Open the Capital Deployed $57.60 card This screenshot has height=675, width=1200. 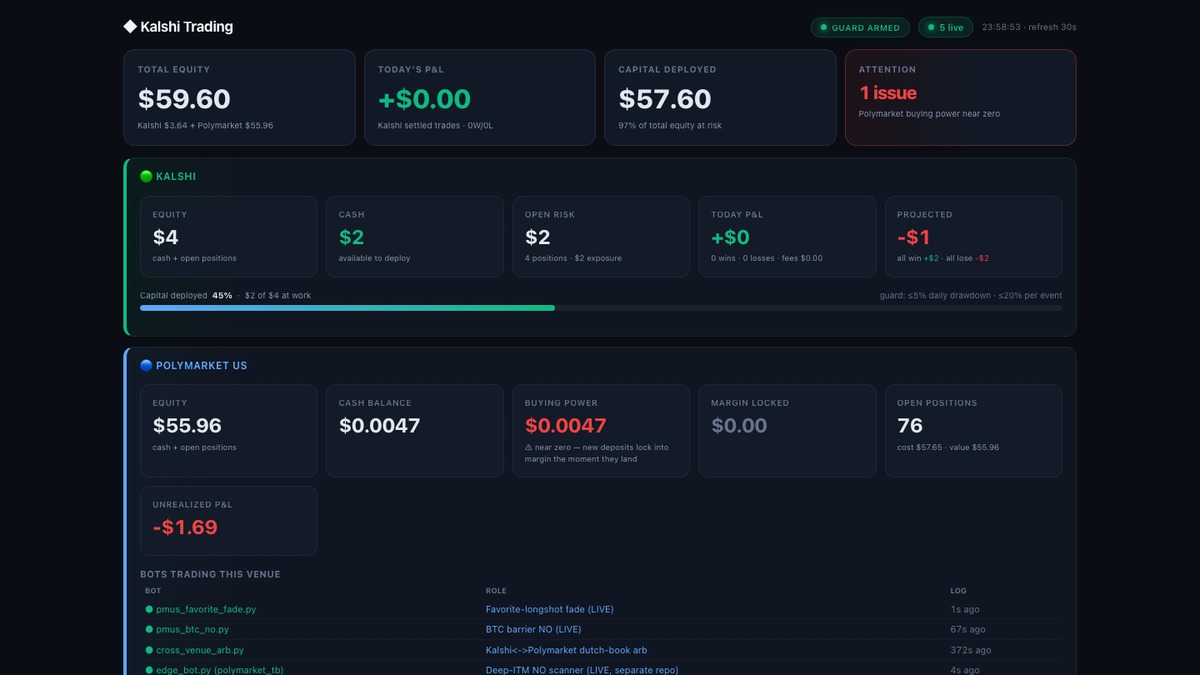[720, 98]
